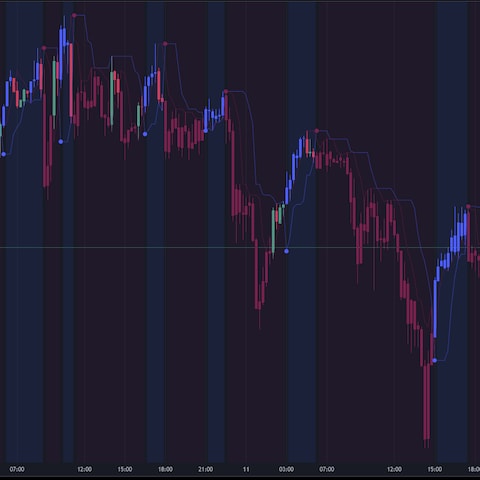The height and width of the screenshot is (480, 480).
Task: Click the 18:00 label between 15:00 and 21:00
Action: click(165, 469)
